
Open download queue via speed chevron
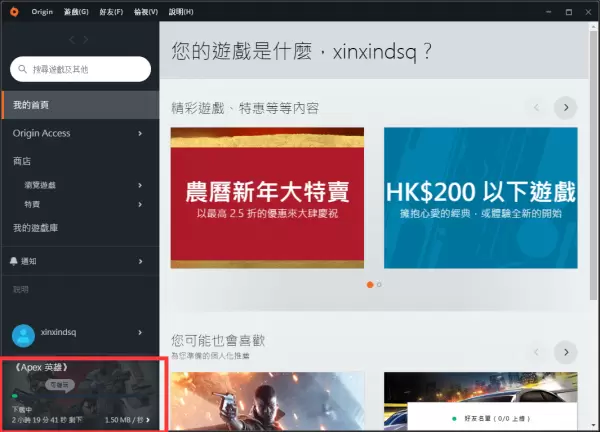click(x=148, y=420)
